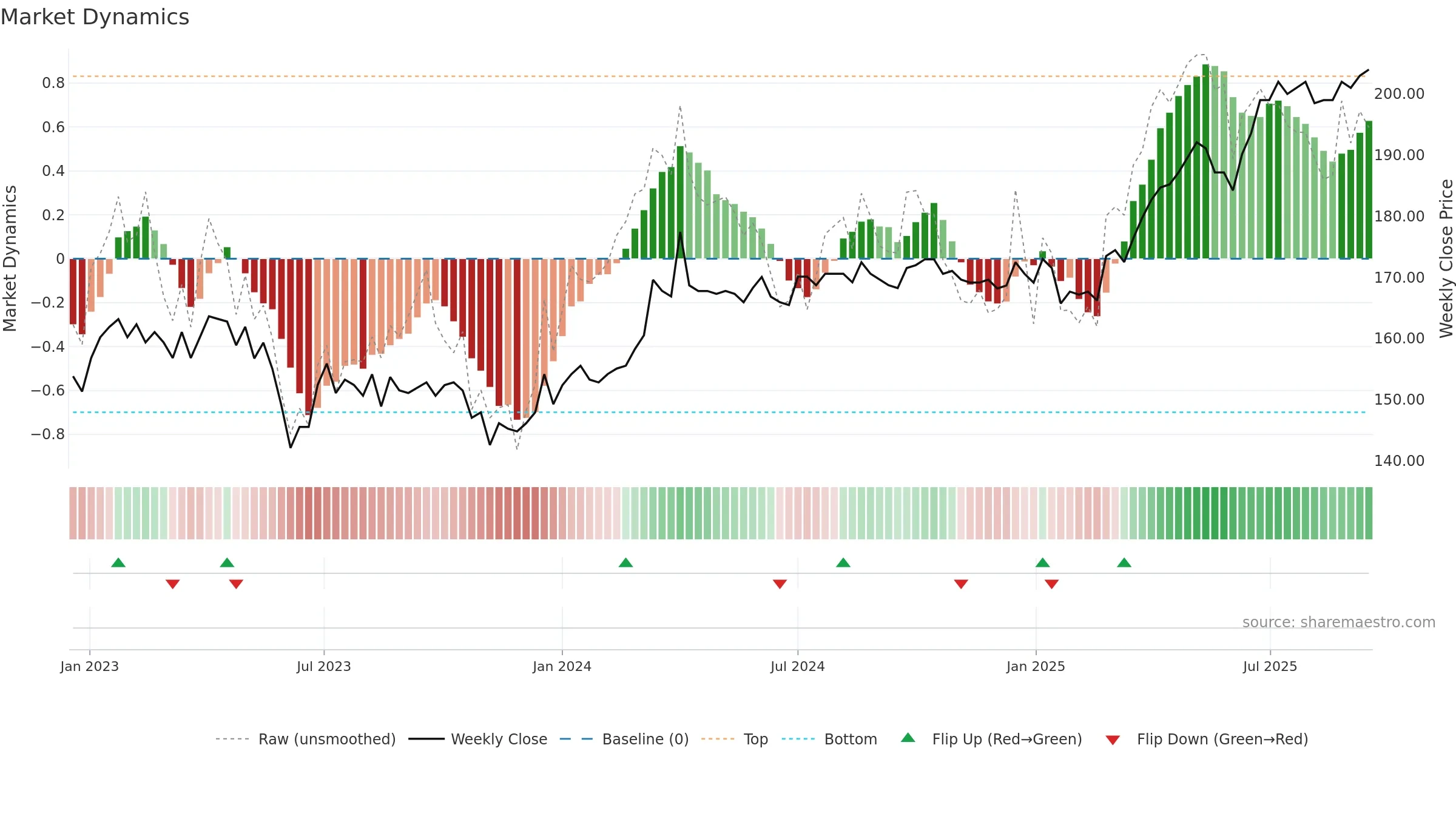Toggle the Flip Up (Red→Green) legend entry
The width and height of the screenshot is (1456, 819).
991,739
